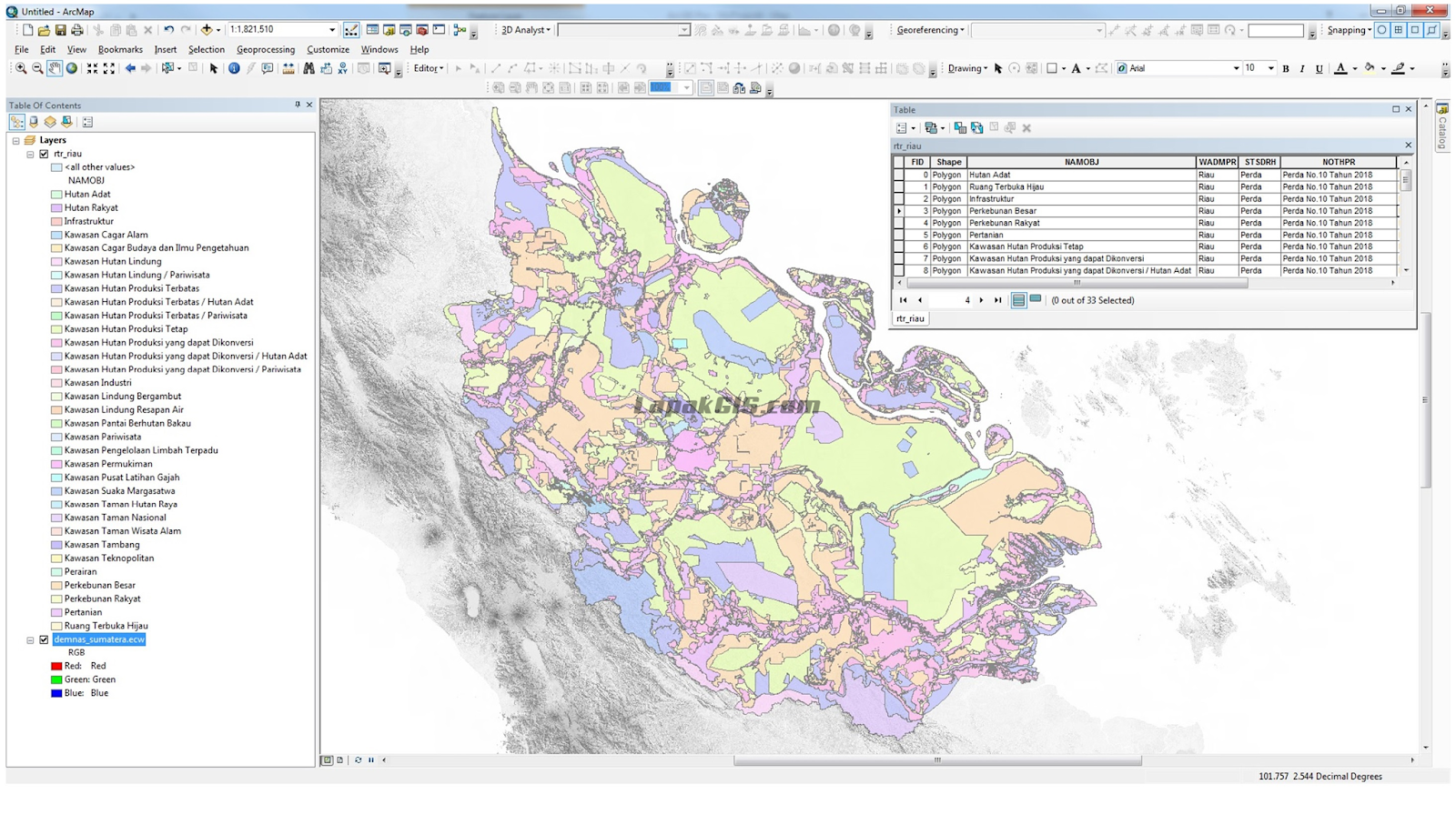Toggle Italic text formatting
This screenshot has width=1456, height=815.
click(x=1302, y=68)
